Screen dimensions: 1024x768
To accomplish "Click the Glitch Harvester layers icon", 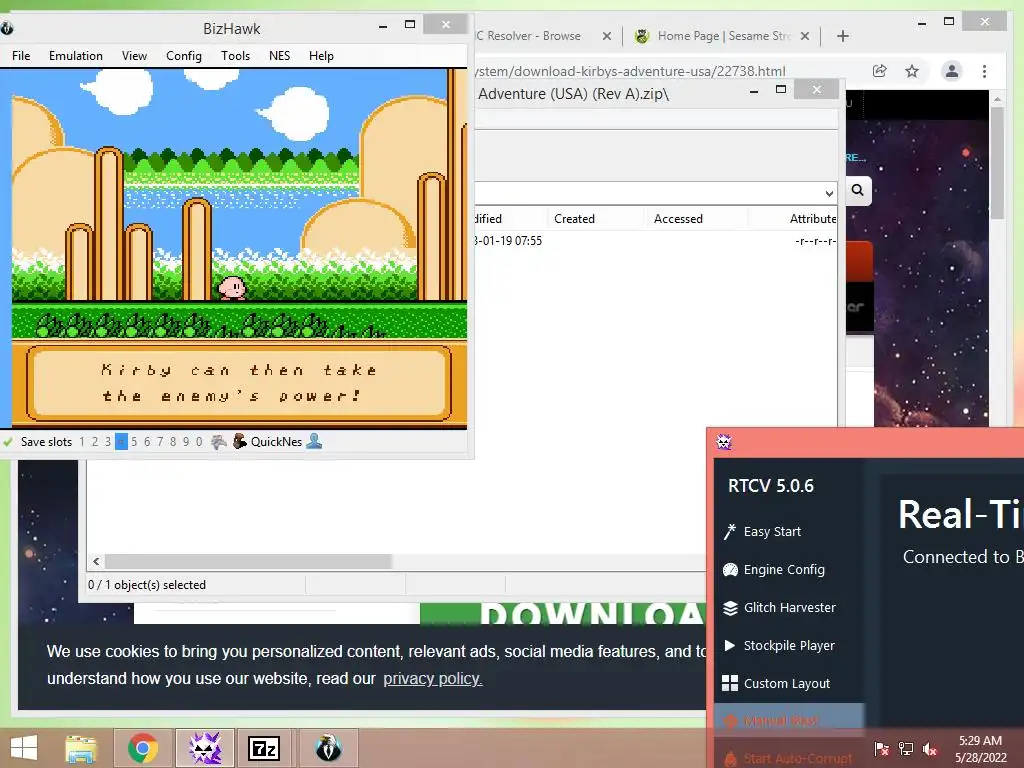I will [x=730, y=607].
